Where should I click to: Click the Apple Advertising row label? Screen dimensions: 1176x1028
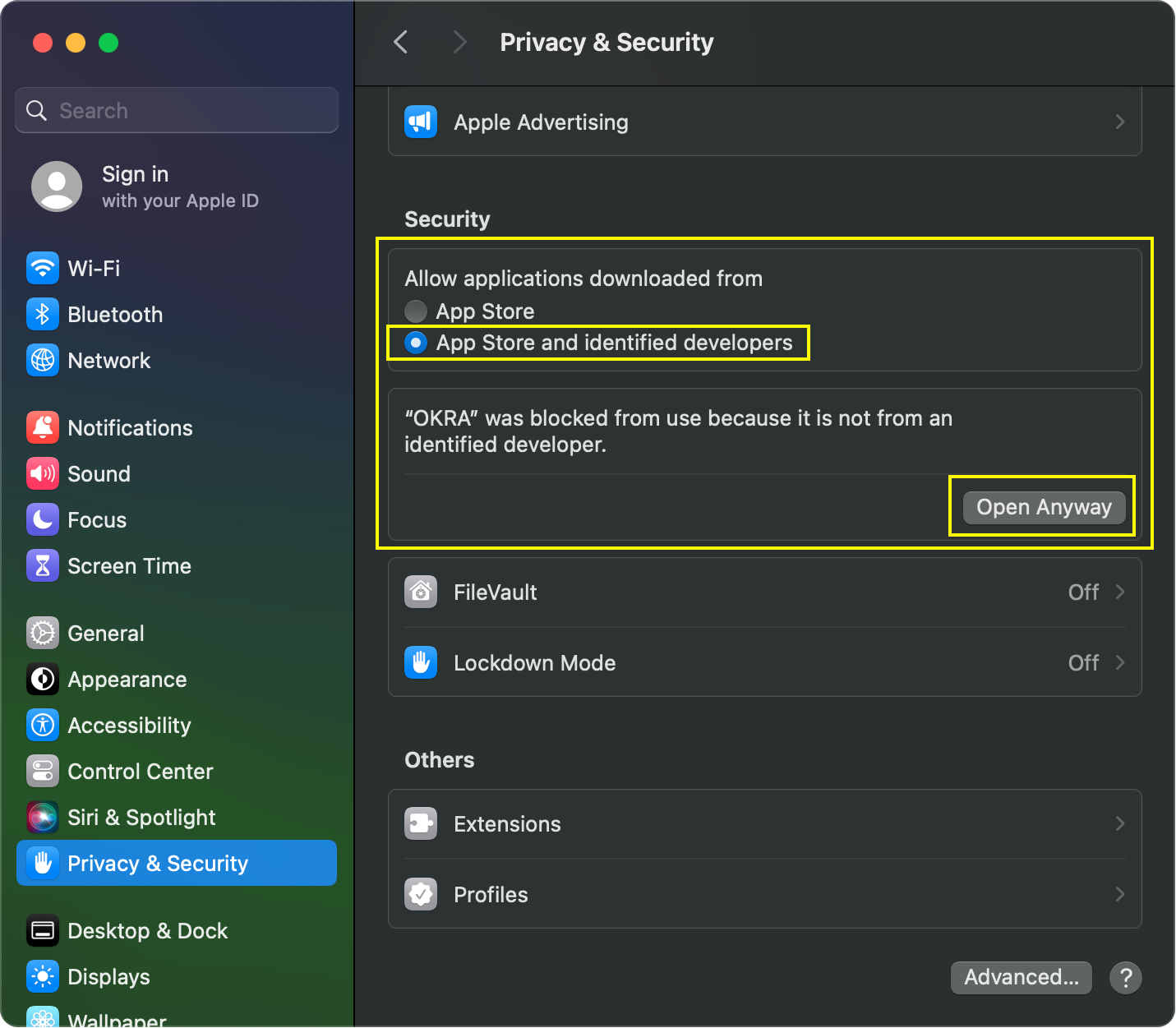[541, 122]
